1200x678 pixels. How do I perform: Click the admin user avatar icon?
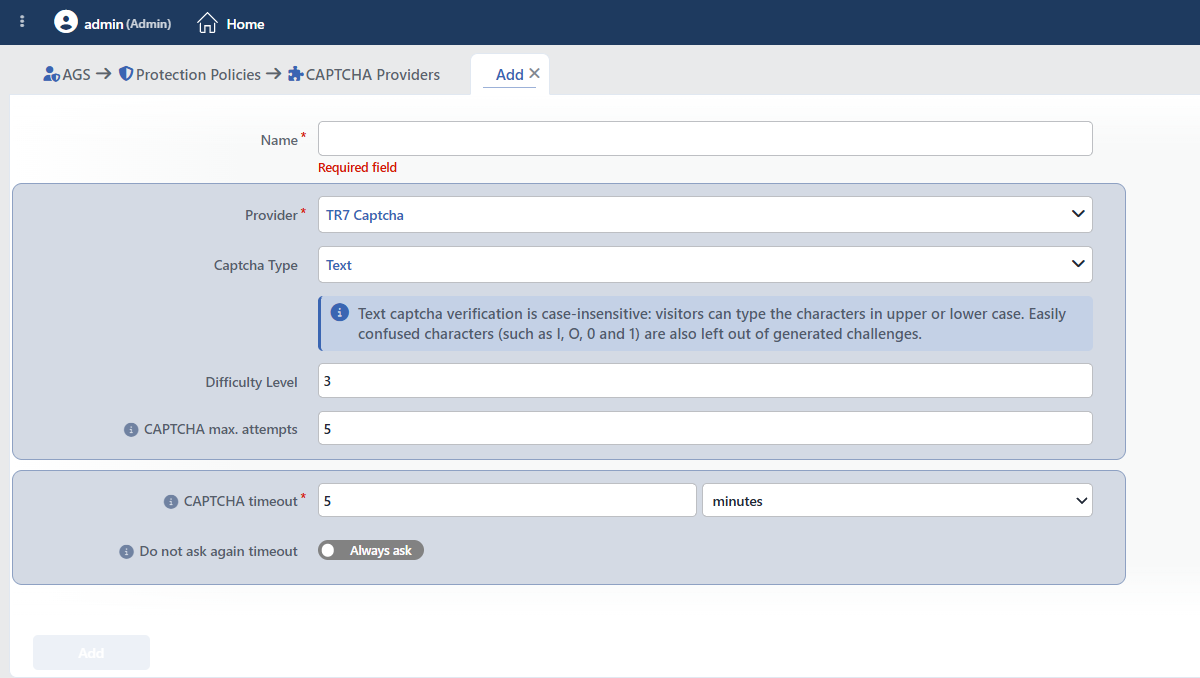[66, 22]
